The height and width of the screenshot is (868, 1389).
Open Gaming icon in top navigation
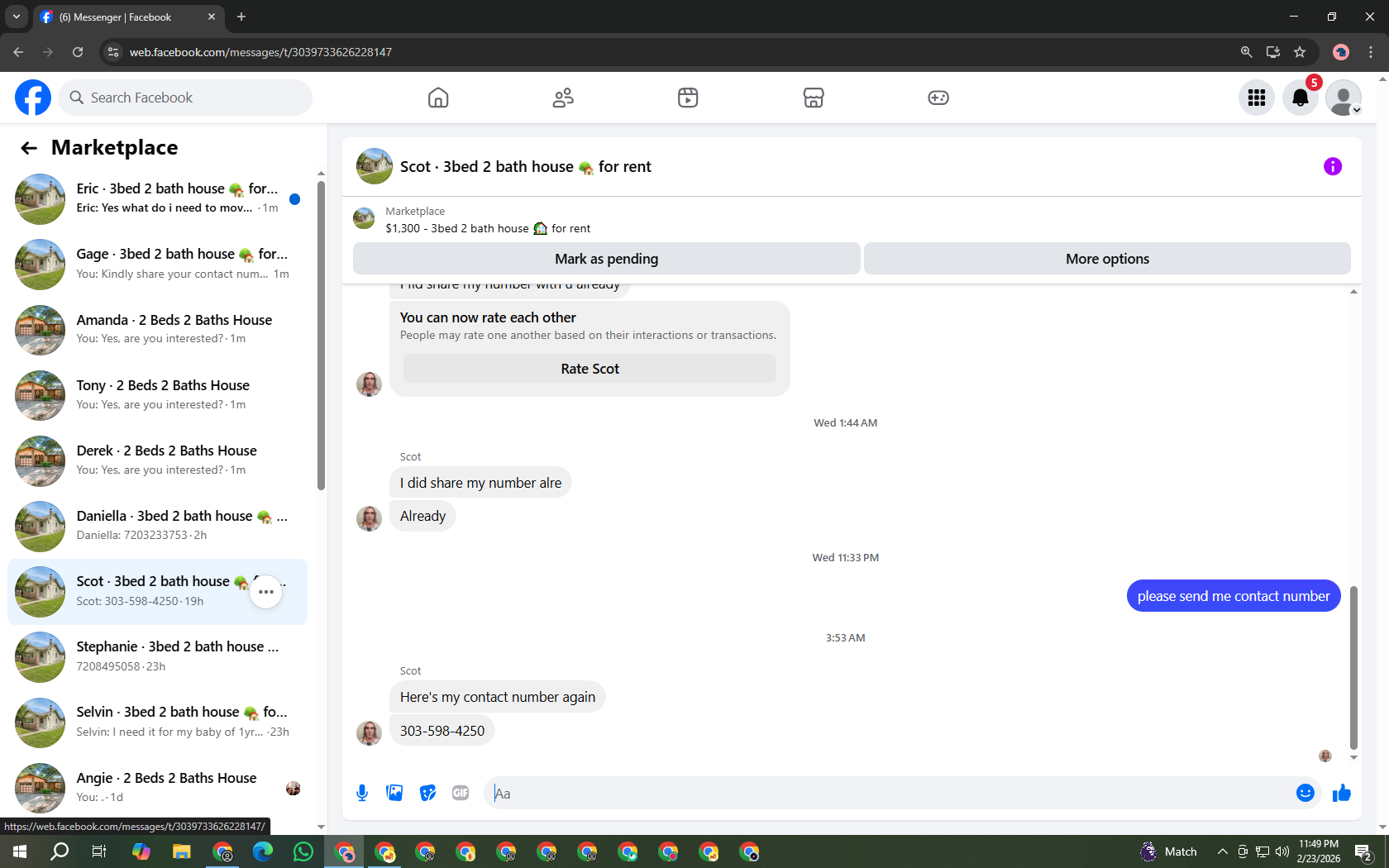point(938,98)
